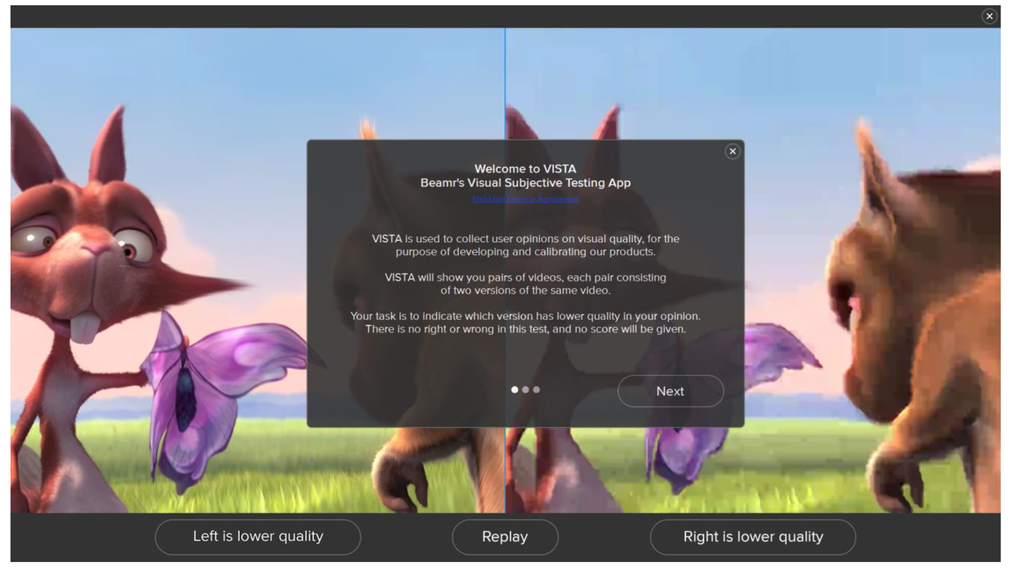Click the 'Welcome to VISTA' heading
The height and width of the screenshot is (576, 1021).
tap(525, 169)
